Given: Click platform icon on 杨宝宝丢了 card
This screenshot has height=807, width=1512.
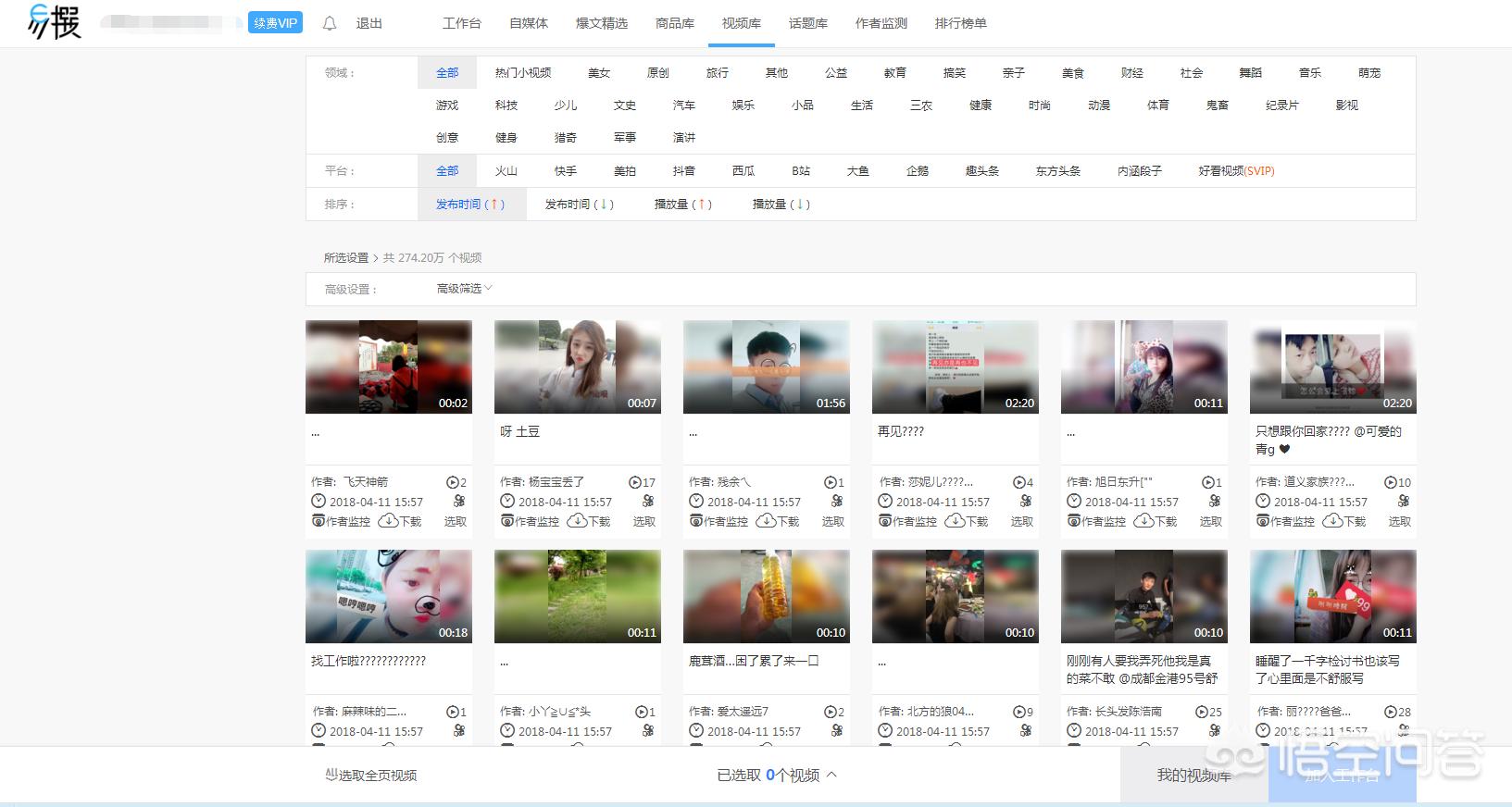Looking at the screenshot, I should point(648,501).
